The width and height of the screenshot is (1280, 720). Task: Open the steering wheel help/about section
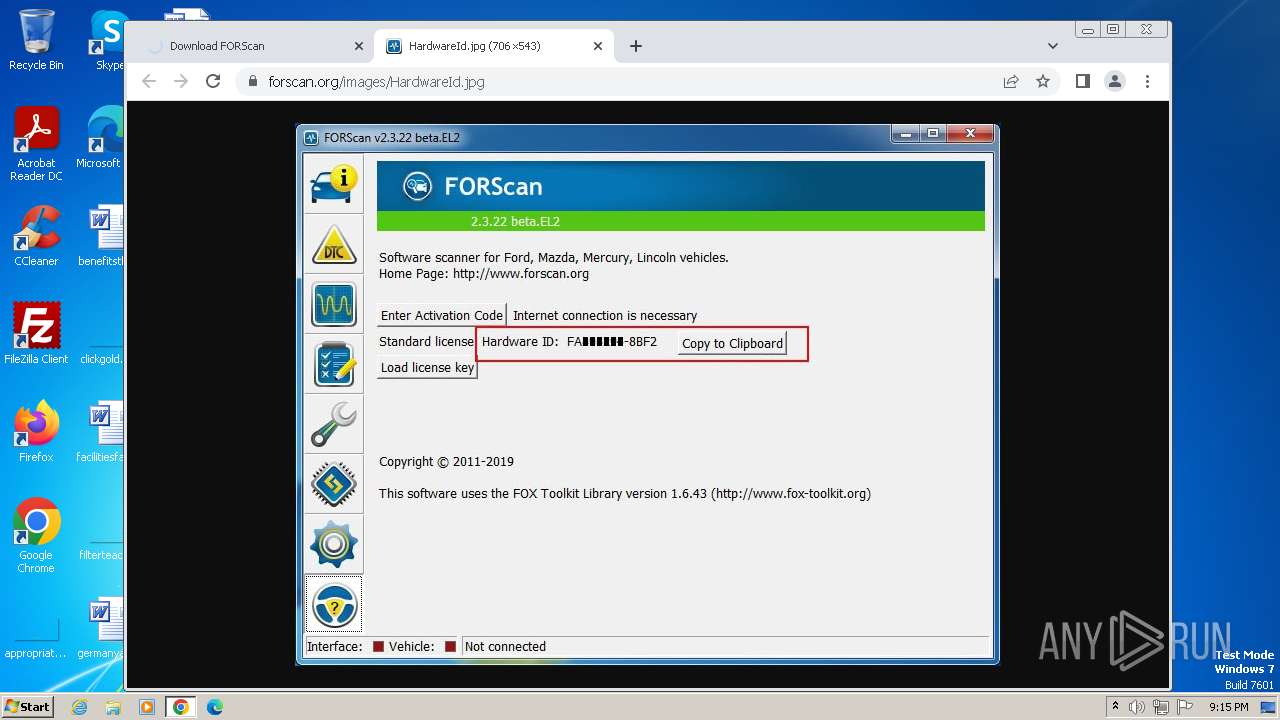(333, 604)
